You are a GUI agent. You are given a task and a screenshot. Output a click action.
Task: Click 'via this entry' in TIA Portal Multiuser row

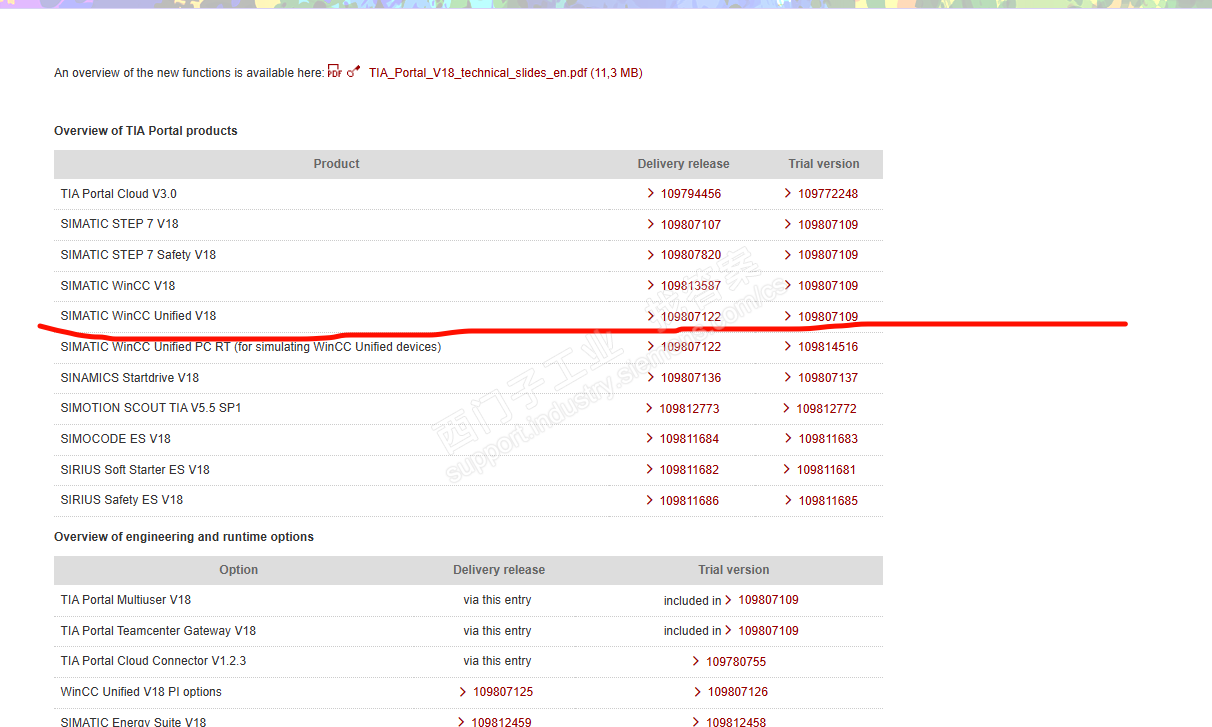coord(497,600)
